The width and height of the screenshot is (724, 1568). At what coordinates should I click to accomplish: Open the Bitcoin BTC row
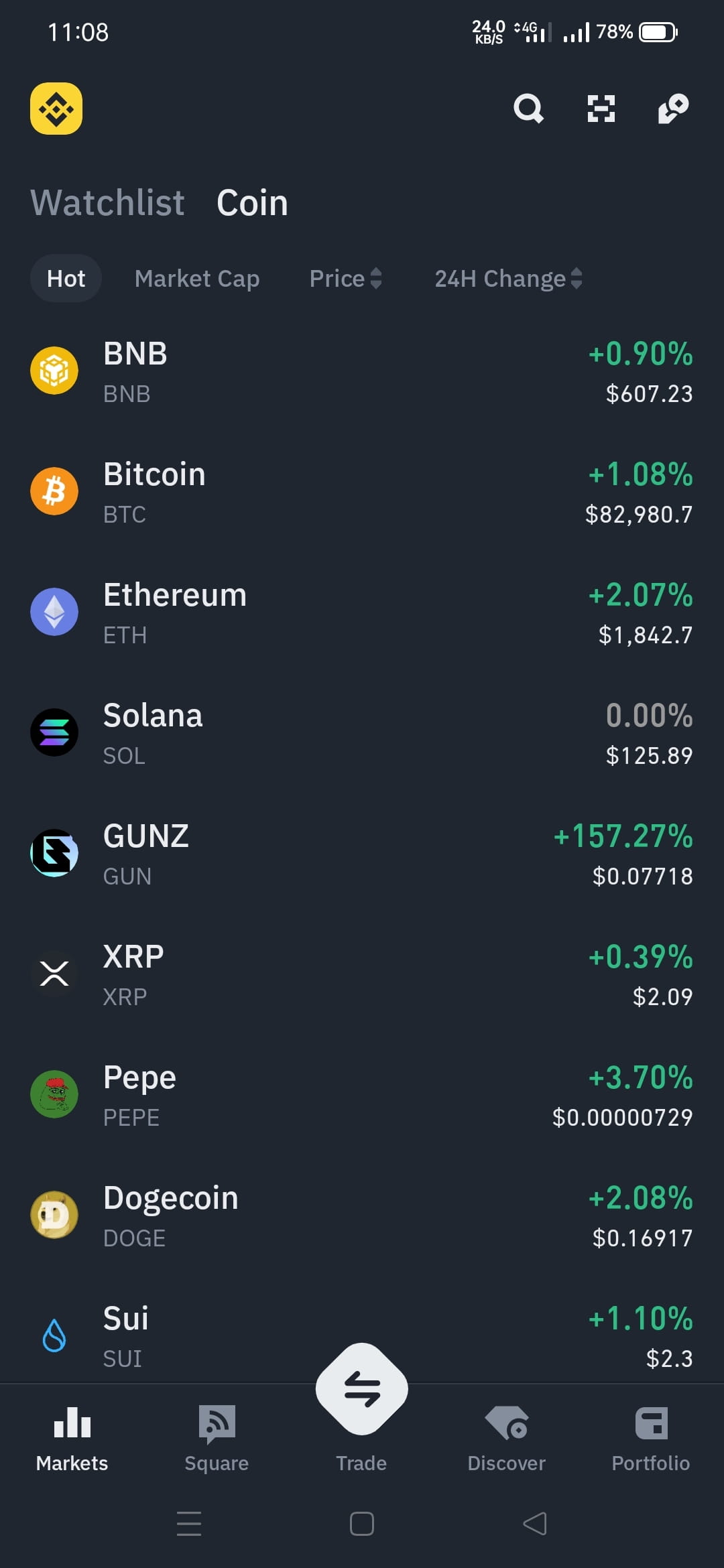(362, 492)
